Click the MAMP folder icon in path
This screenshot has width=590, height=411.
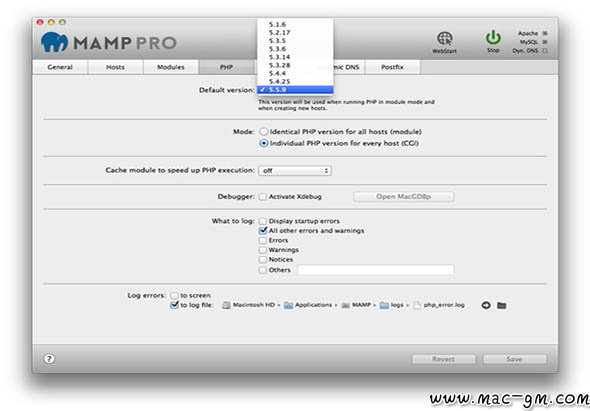coord(345,305)
